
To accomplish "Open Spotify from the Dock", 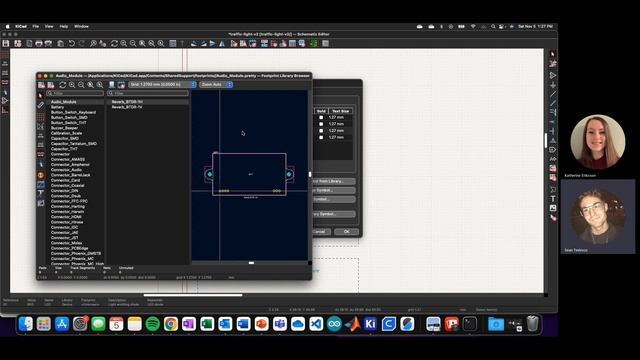I will 153,324.
